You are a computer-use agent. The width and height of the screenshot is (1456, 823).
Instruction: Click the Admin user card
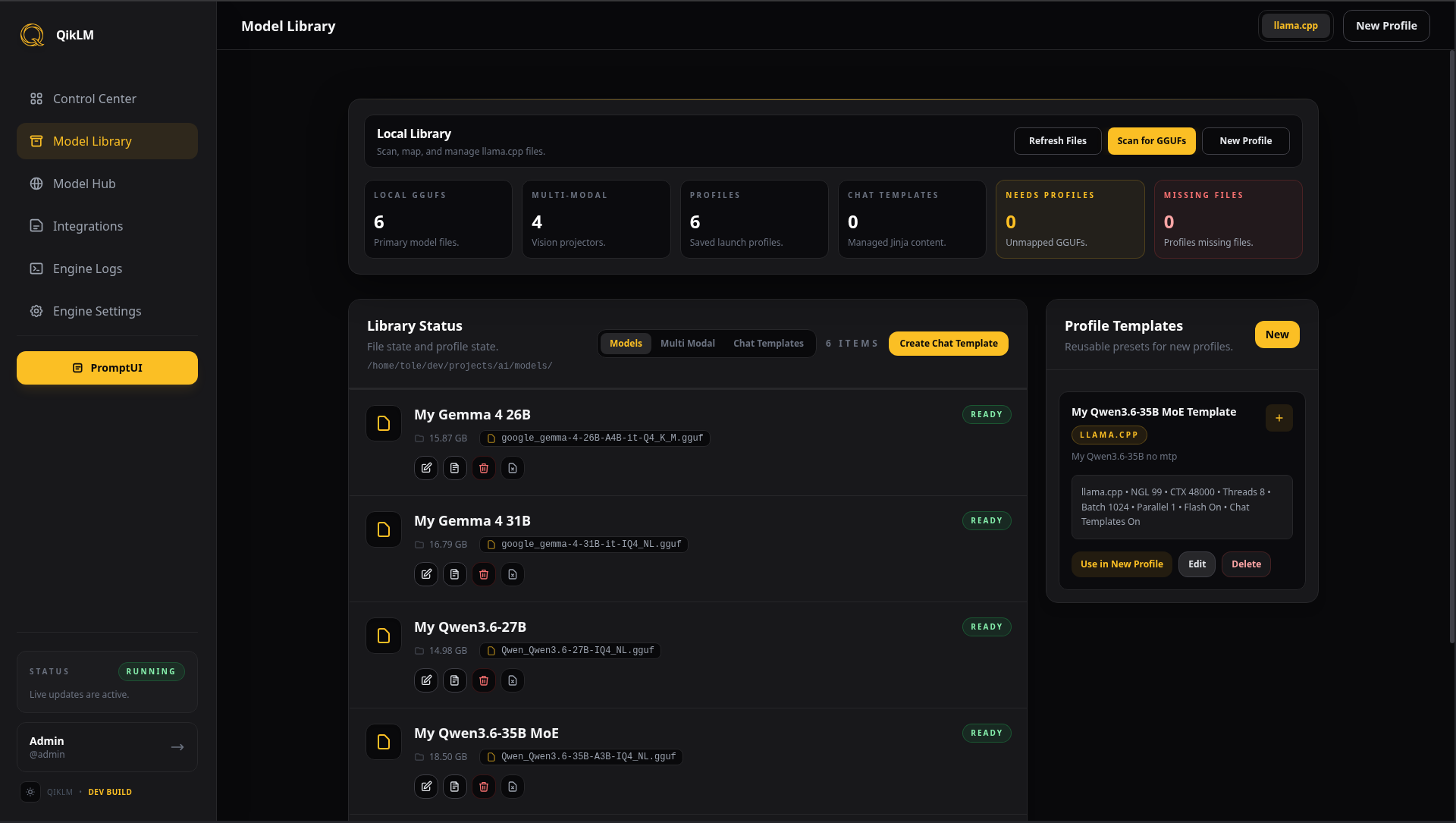tap(107, 747)
